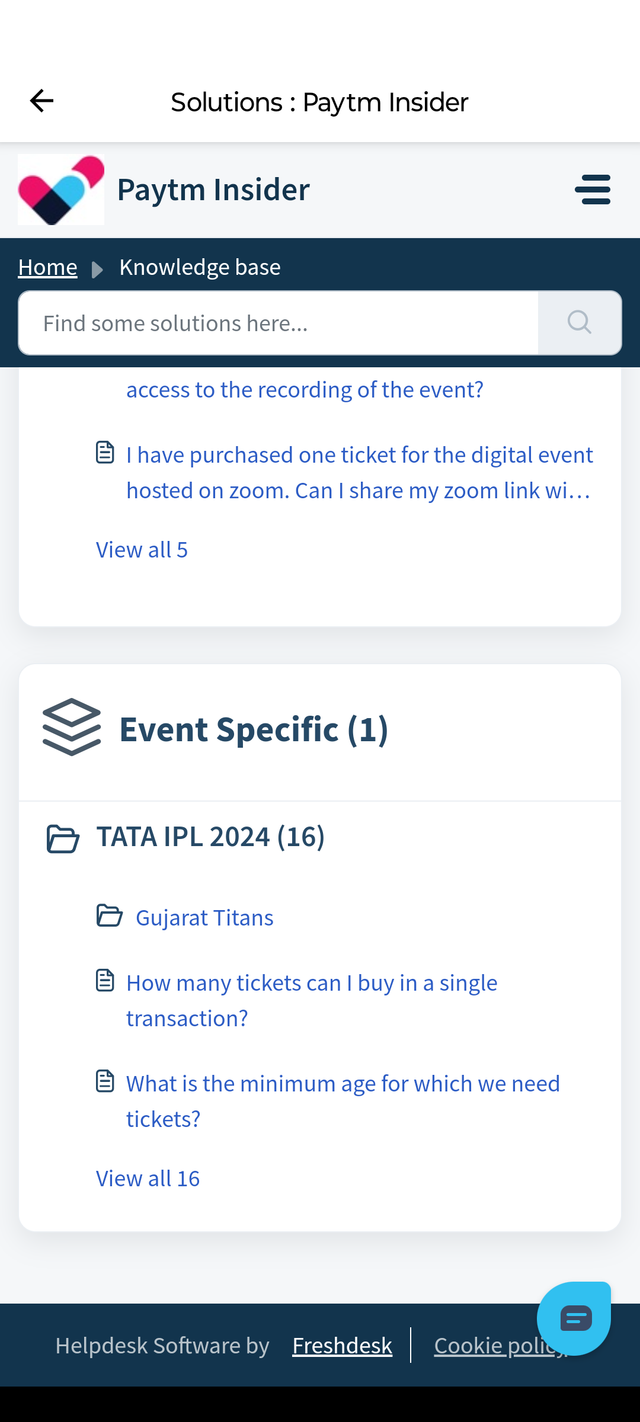Open the Gujarat Titans folder link

204,918
